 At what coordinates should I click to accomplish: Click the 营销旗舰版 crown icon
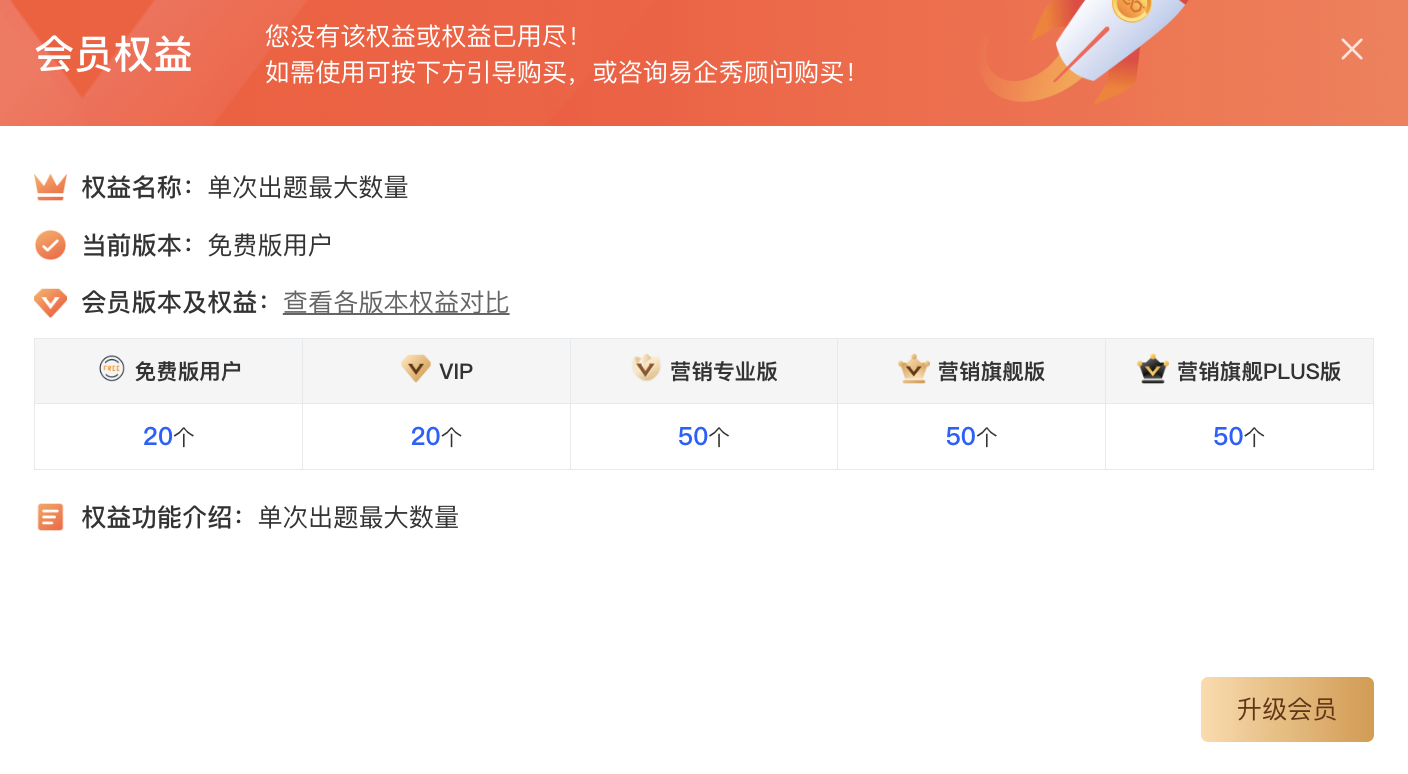(914, 369)
